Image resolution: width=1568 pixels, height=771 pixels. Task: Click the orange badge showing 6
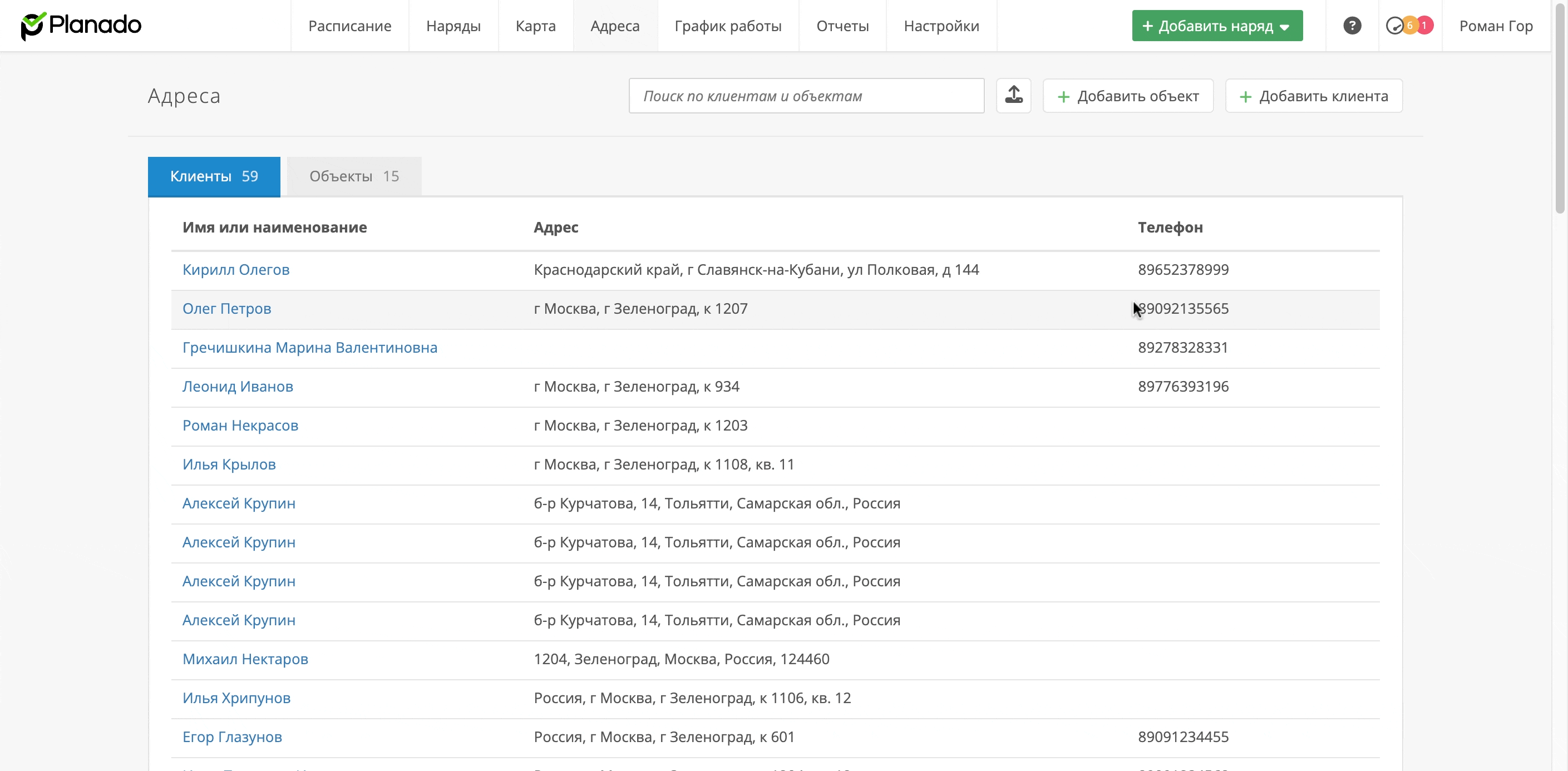pos(1410,26)
